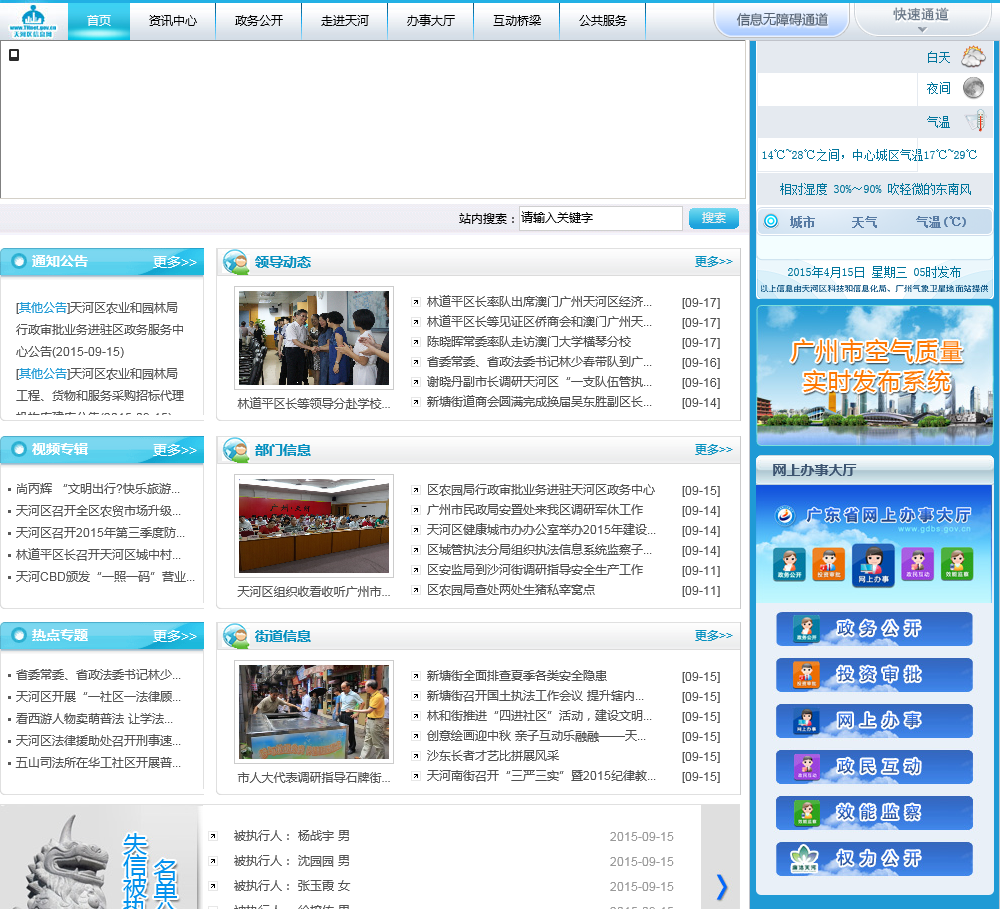Advance the 失信被执行人 list with the right arrow
Image resolution: width=1000 pixels, height=909 pixels.
click(721, 886)
